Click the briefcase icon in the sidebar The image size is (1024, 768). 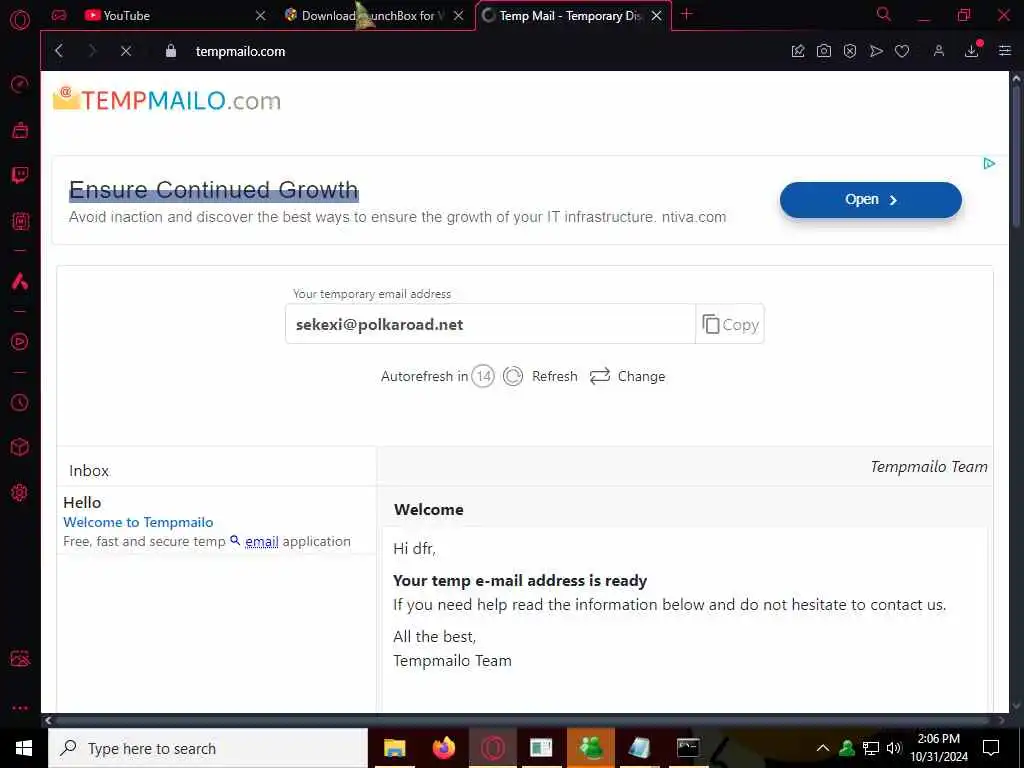(x=20, y=130)
